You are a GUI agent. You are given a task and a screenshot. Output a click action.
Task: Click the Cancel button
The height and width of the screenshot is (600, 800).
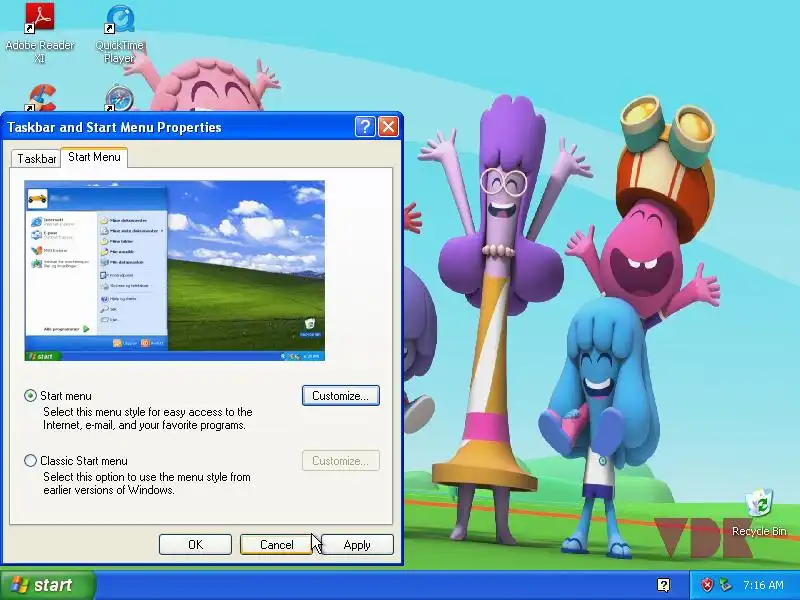pyautogui.click(x=277, y=544)
